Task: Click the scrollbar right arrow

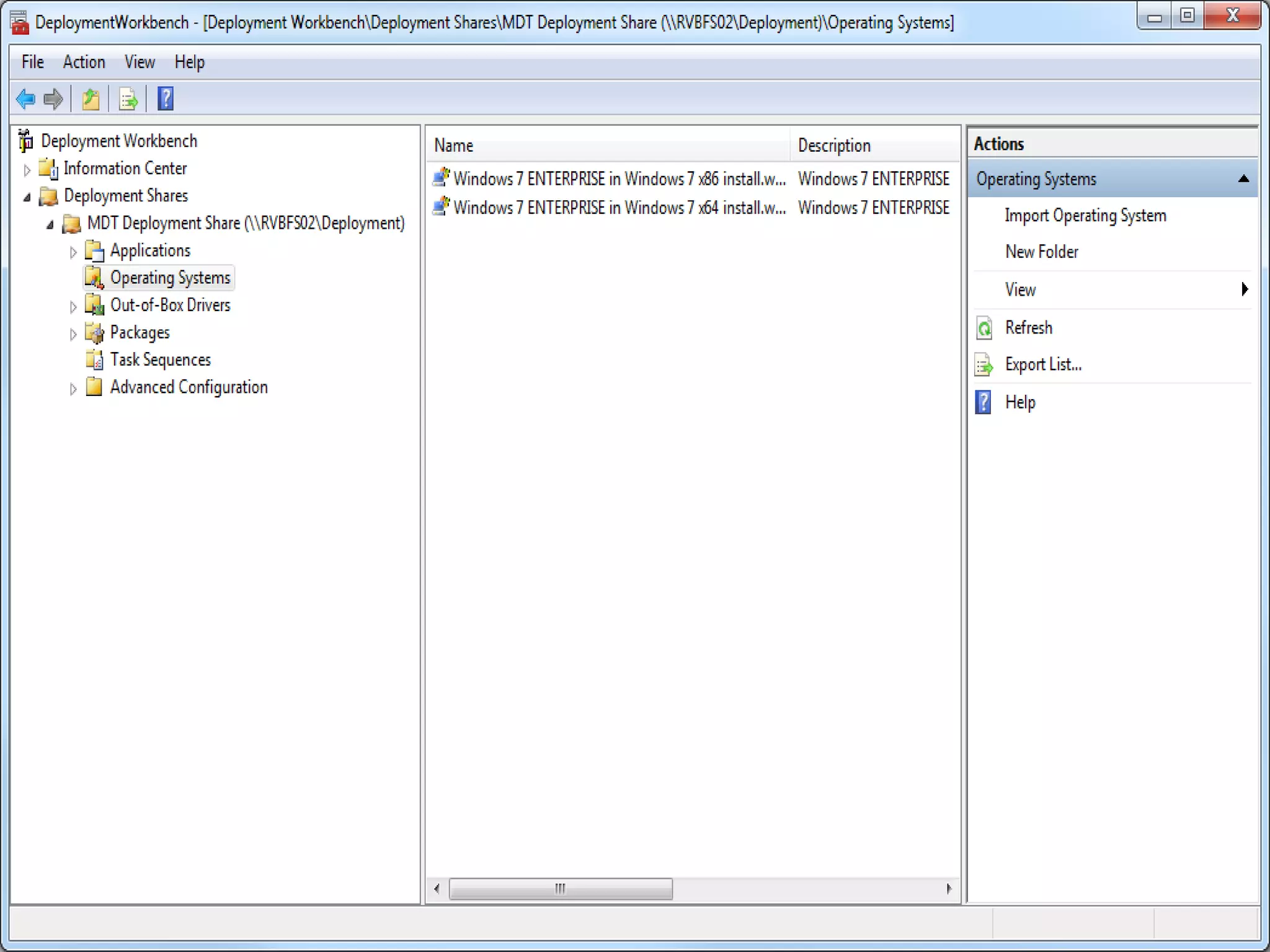Action: tap(949, 889)
